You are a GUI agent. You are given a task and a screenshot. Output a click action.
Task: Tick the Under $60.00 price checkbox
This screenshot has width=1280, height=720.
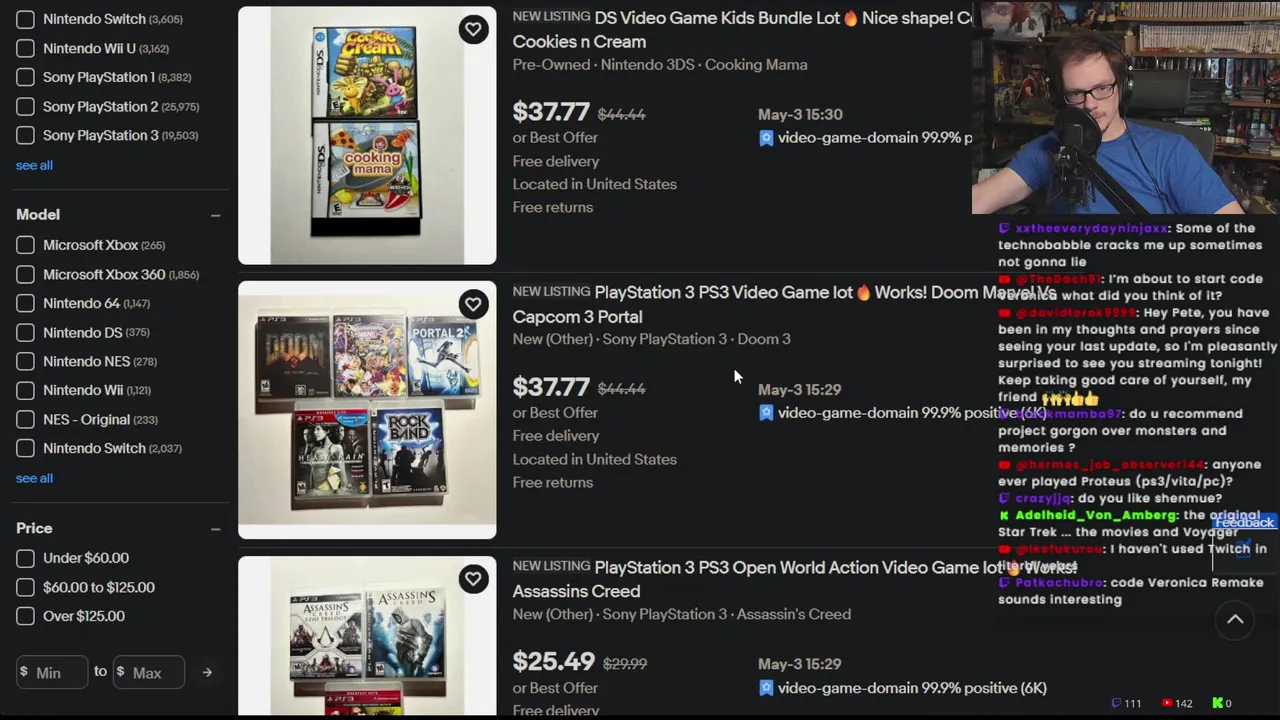[25, 558]
